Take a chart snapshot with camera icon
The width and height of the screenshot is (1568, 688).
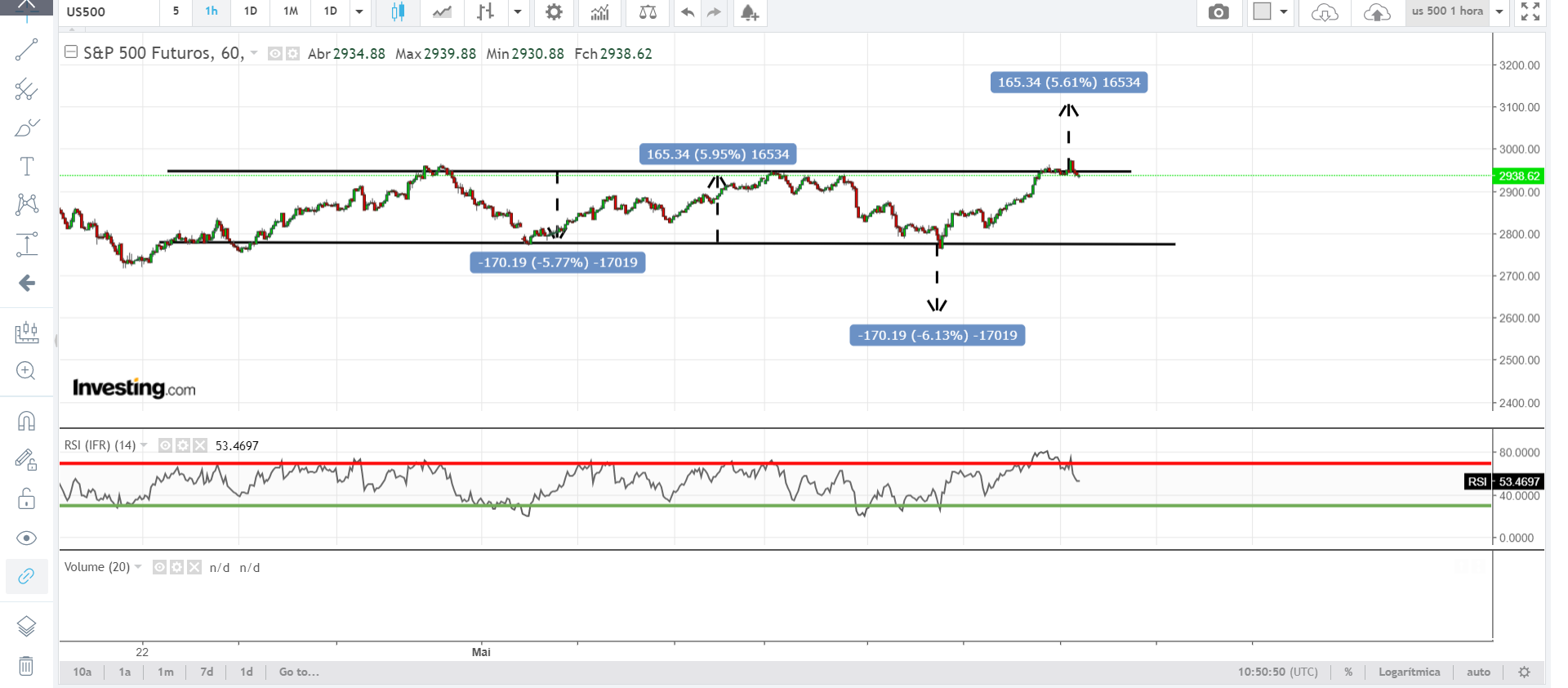tap(1218, 12)
